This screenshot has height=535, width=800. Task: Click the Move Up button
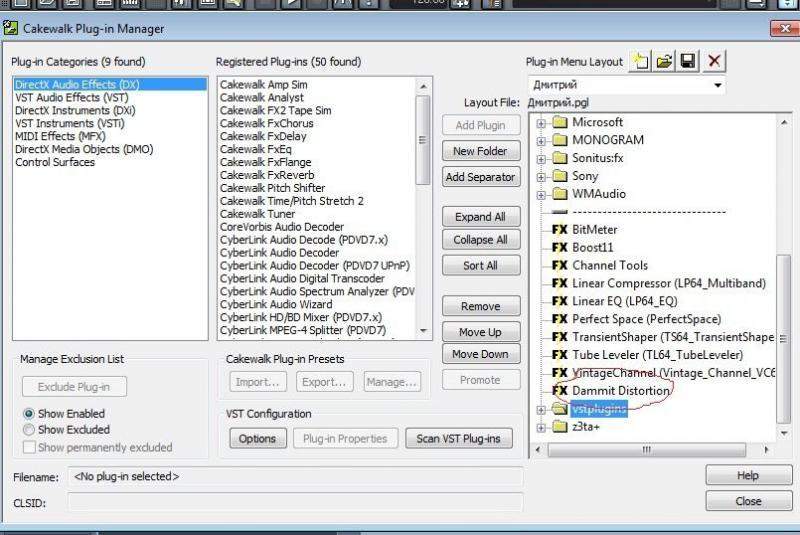(481, 332)
